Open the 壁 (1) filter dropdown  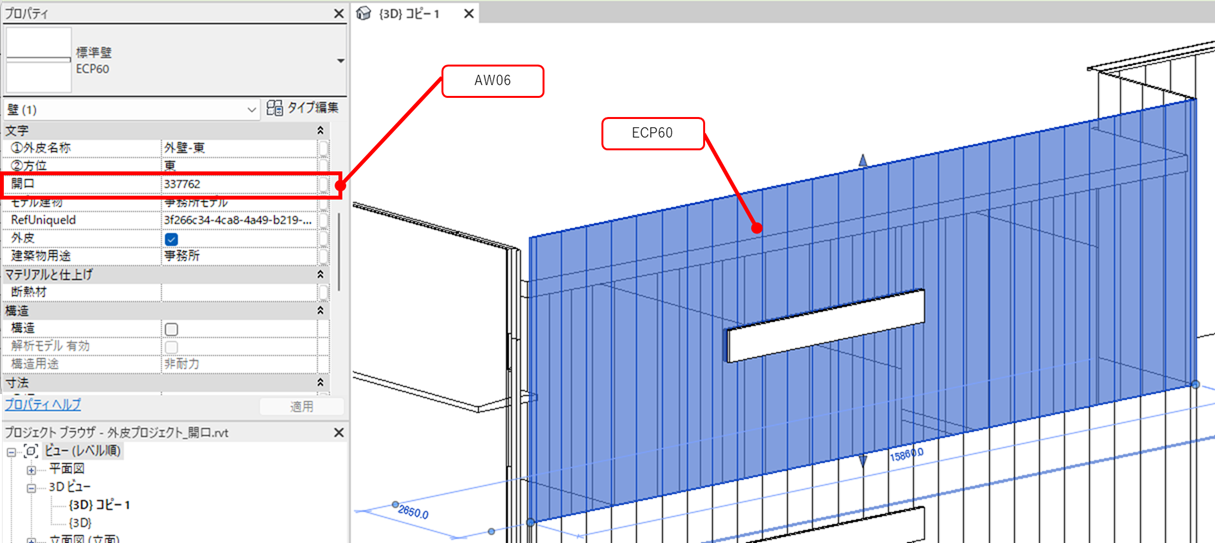click(x=251, y=109)
